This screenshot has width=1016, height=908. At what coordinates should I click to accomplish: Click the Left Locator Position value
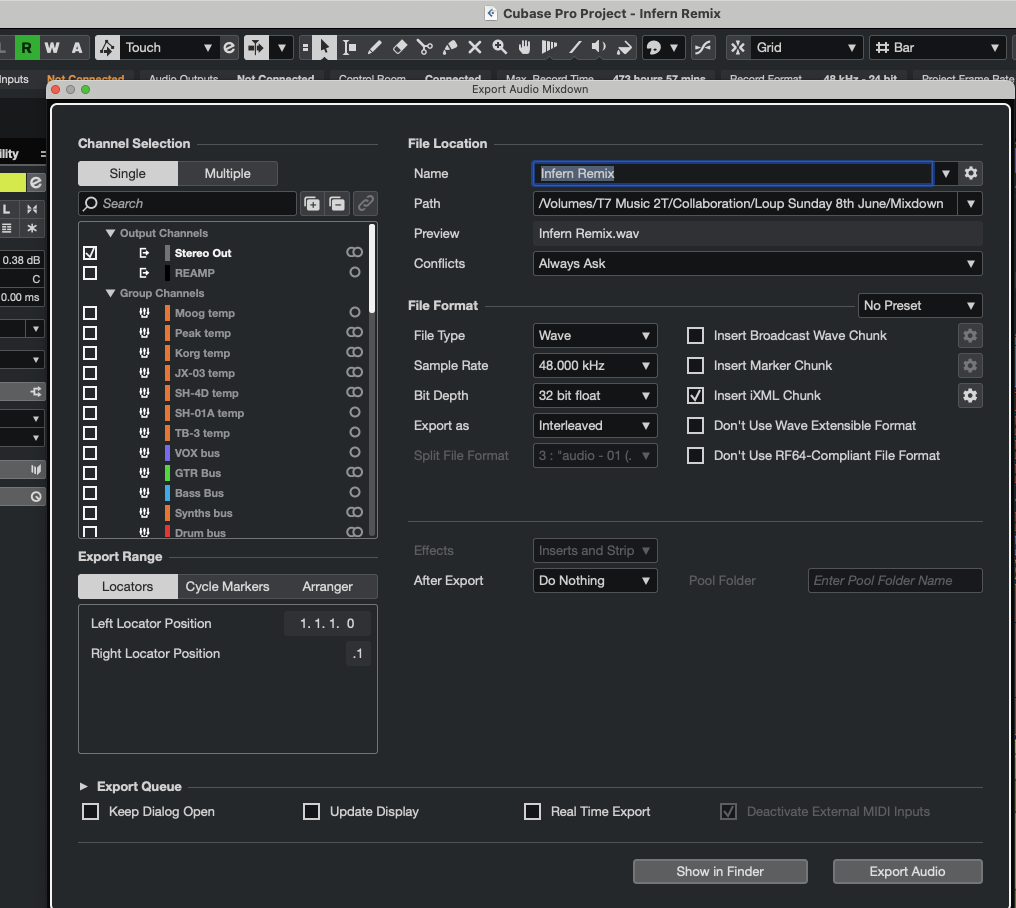tap(327, 623)
